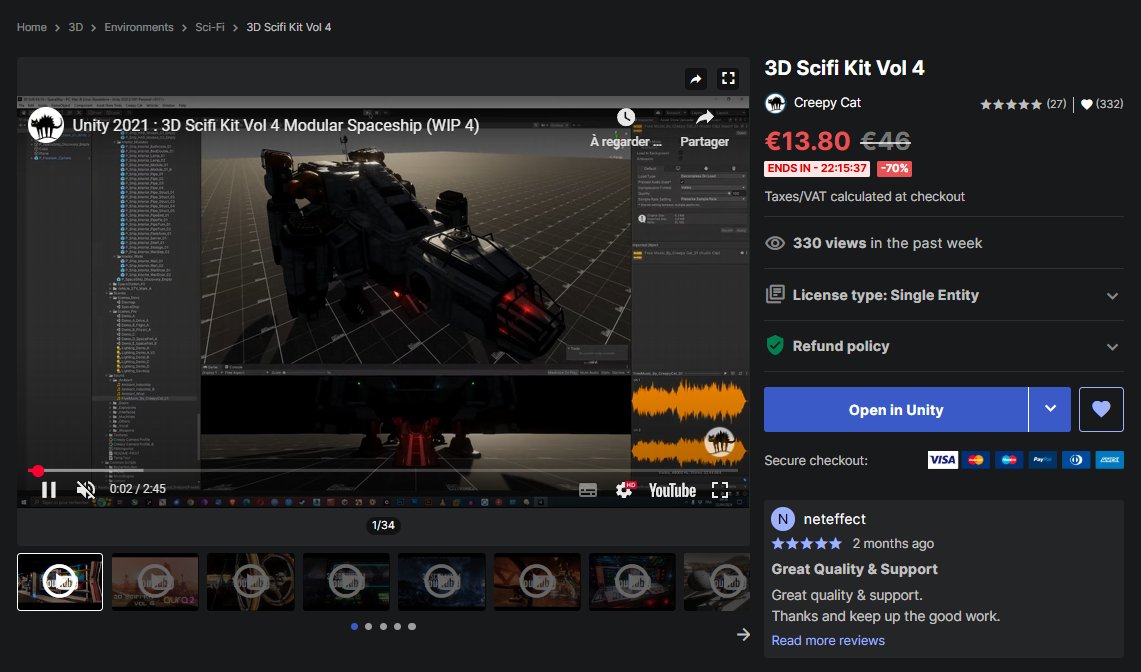The image size is (1141, 672).
Task: Click the Maestro payment icon
Action: pyautogui.click(x=1009, y=459)
